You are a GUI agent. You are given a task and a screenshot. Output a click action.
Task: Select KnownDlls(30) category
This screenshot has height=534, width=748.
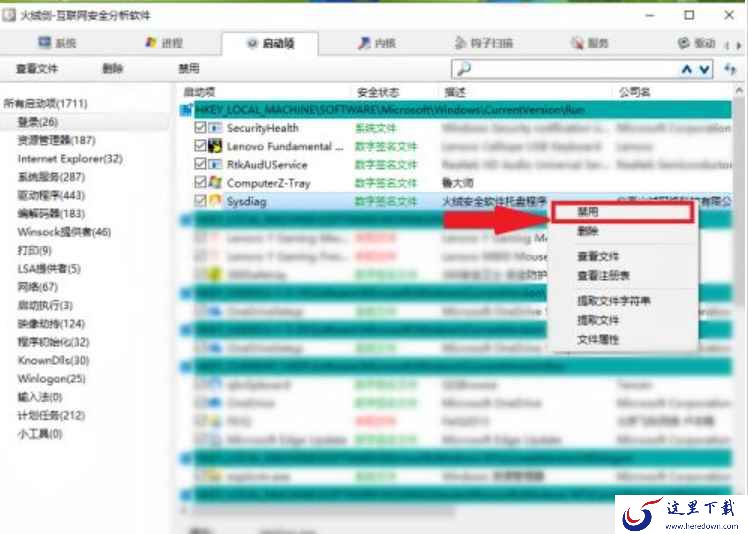53,360
